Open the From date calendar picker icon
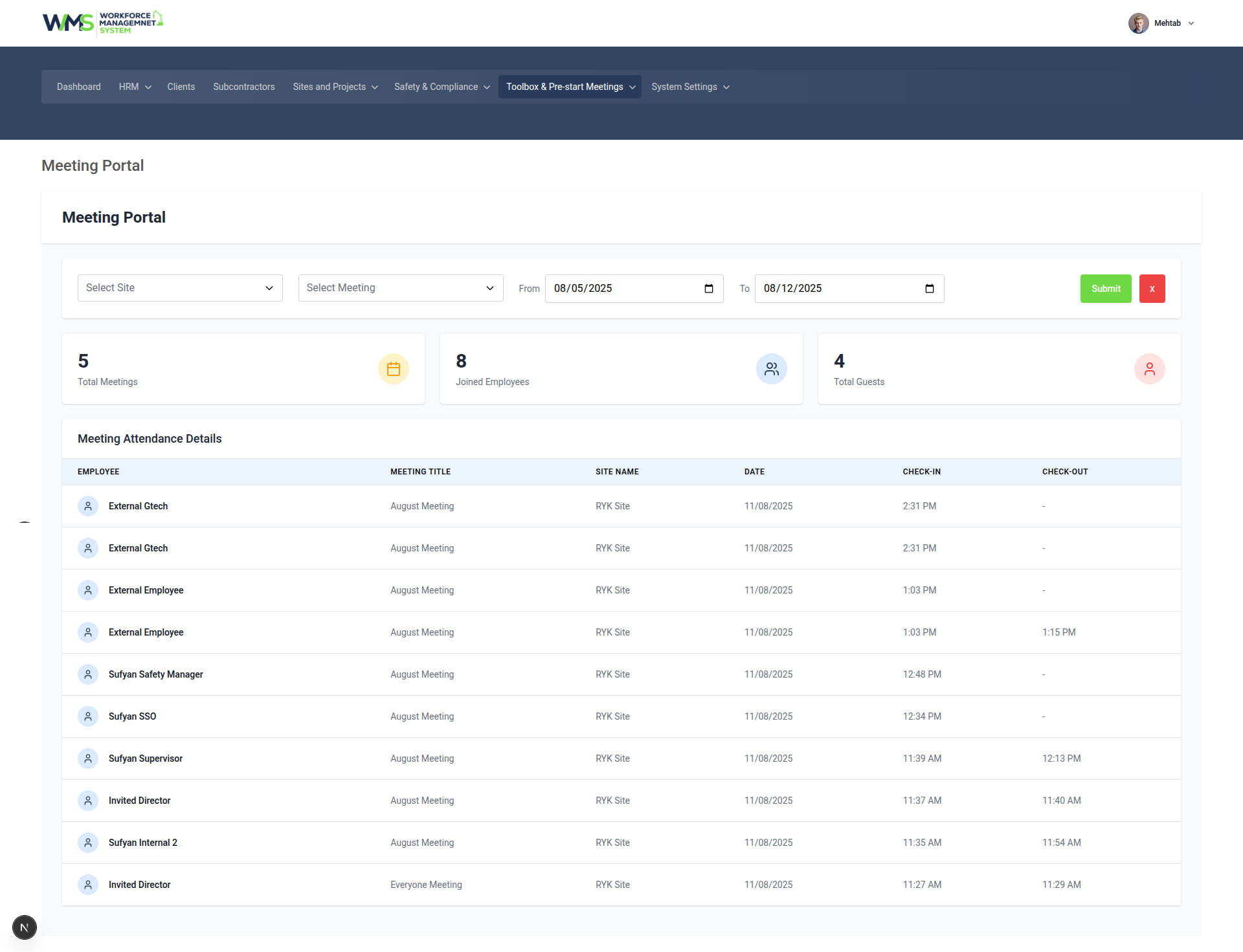Screen dimensions: 1243x952 (x=709, y=289)
